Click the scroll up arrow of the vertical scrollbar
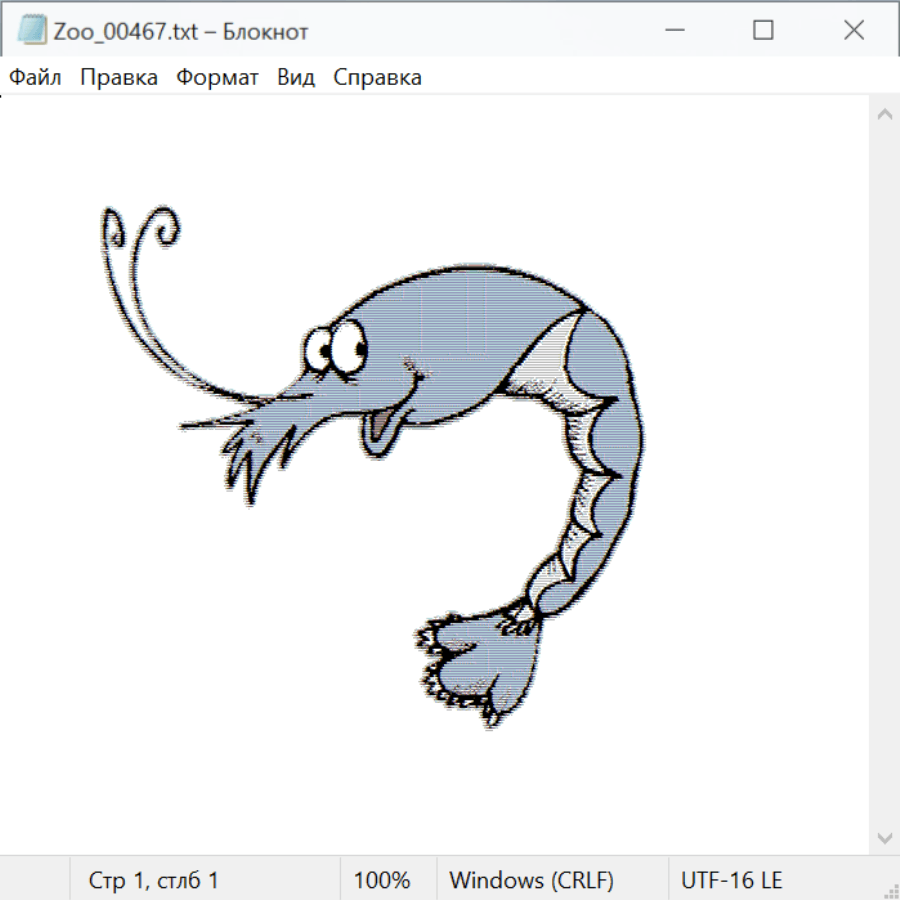The height and width of the screenshot is (900, 900). (884, 115)
